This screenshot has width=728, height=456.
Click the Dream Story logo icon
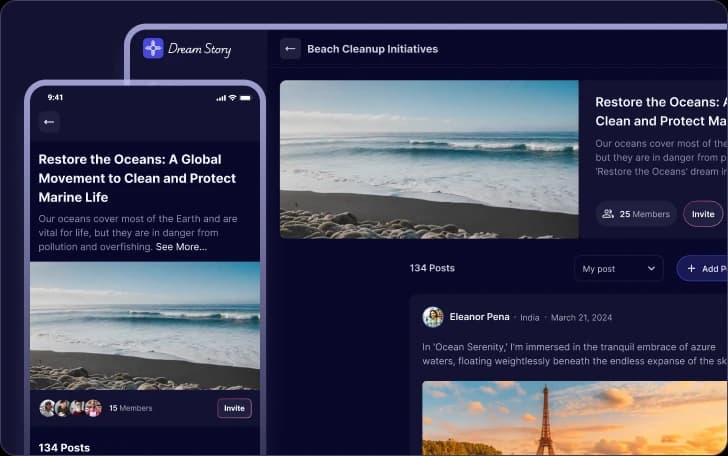click(x=153, y=48)
